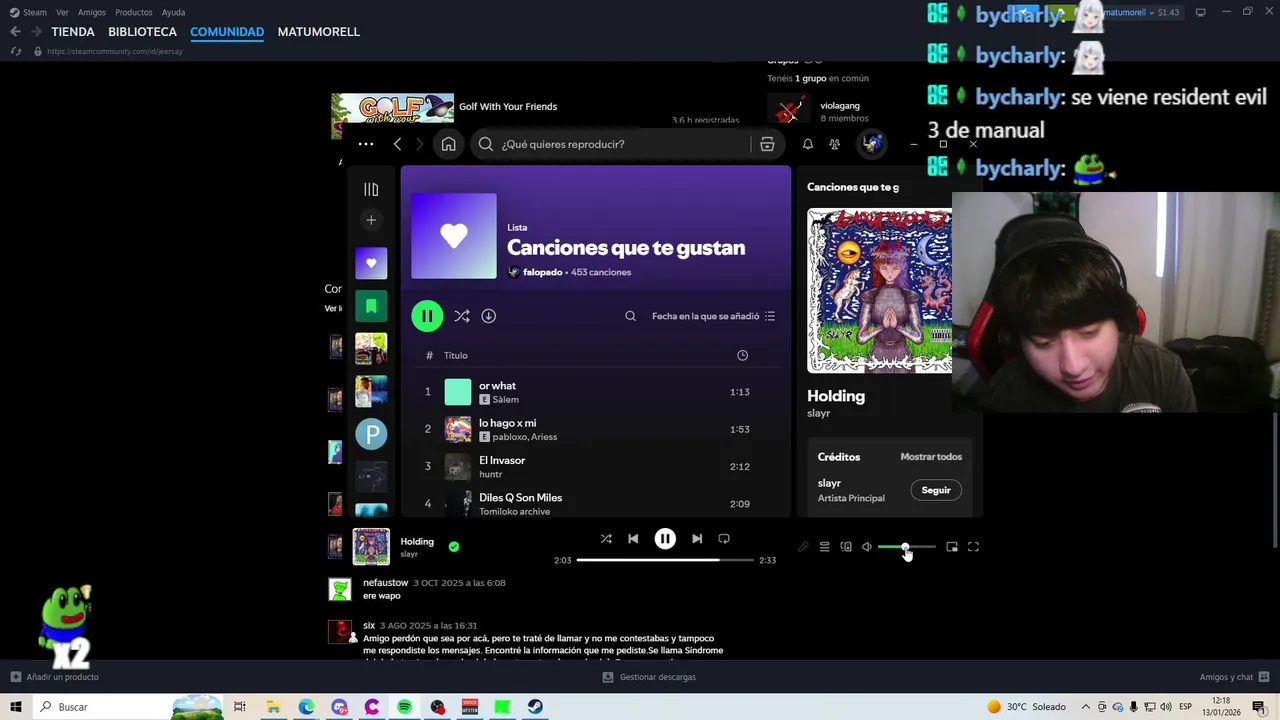Open 'Gestionar descargas' in Steam
The width and height of the screenshot is (1280, 720).
(x=649, y=677)
